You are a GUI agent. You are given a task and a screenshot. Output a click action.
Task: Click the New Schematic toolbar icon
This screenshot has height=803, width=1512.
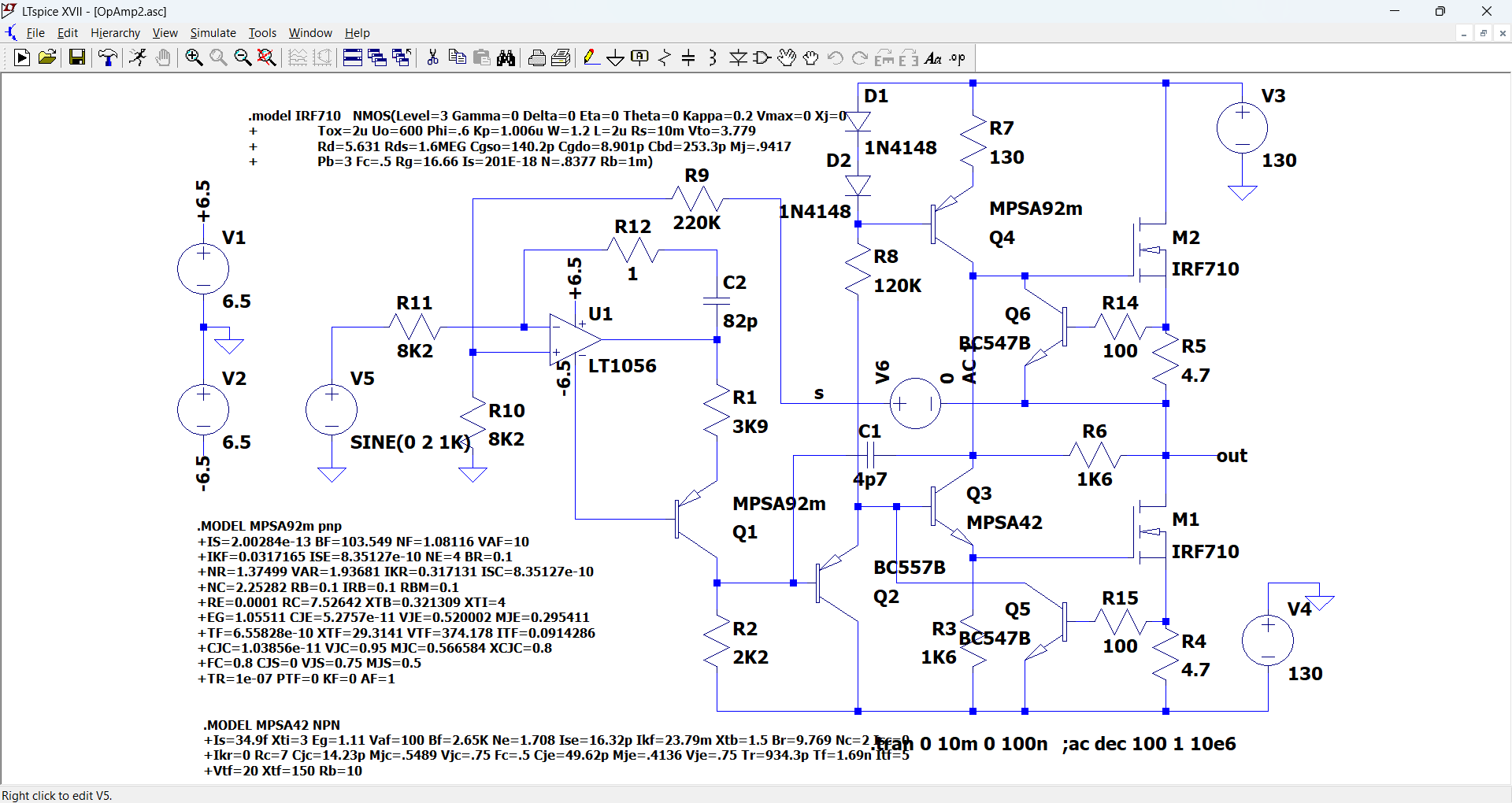[x=22, y=57]
